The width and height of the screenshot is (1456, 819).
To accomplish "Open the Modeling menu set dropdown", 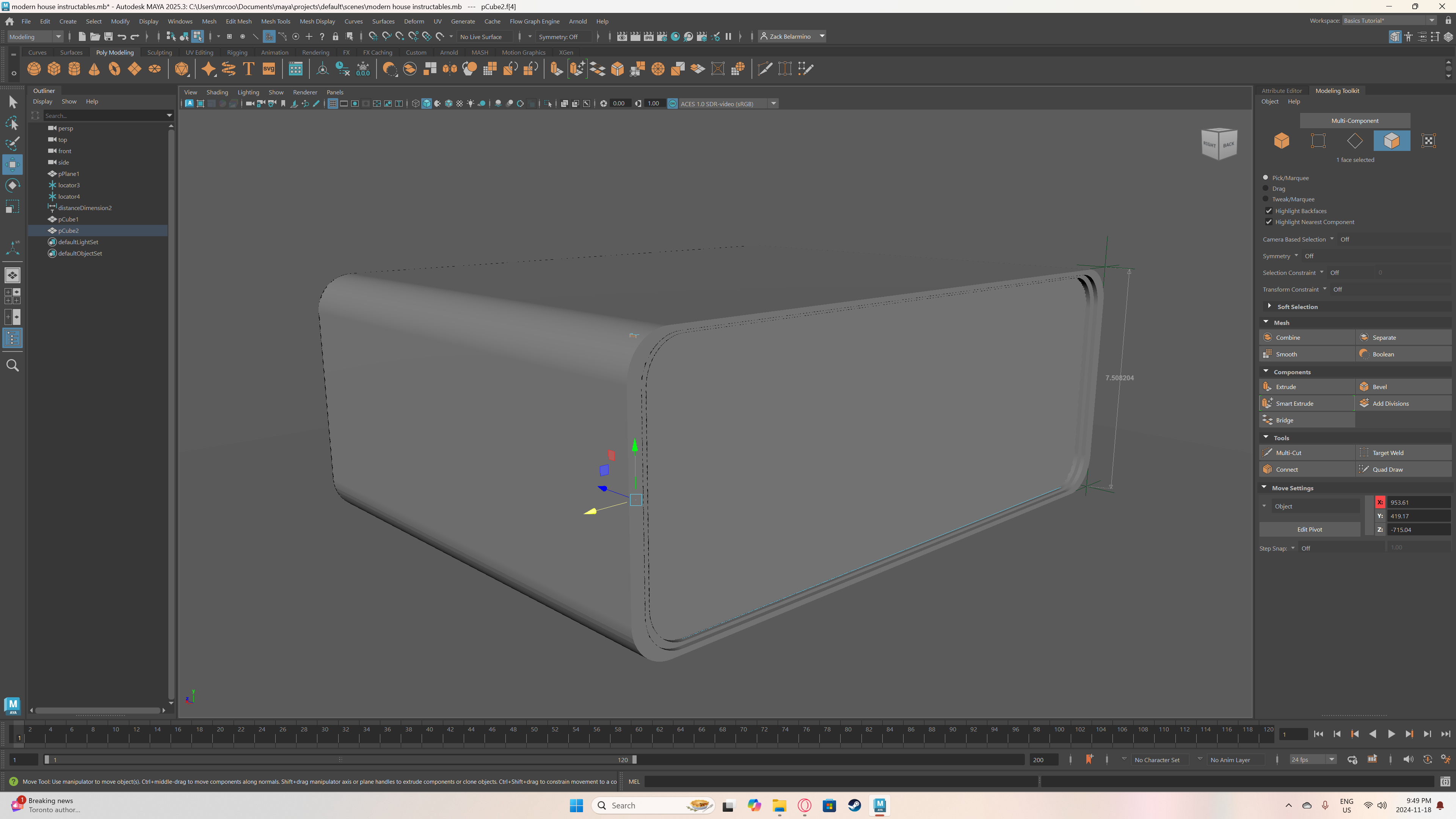I will click(35, 37).
